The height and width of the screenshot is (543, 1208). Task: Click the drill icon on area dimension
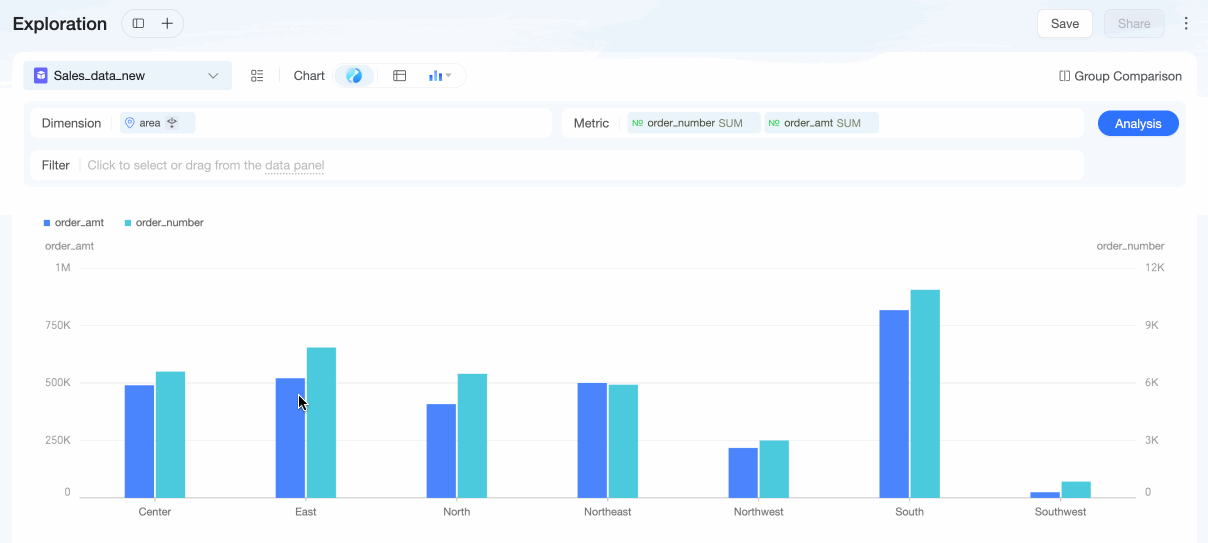pos(172,123)
